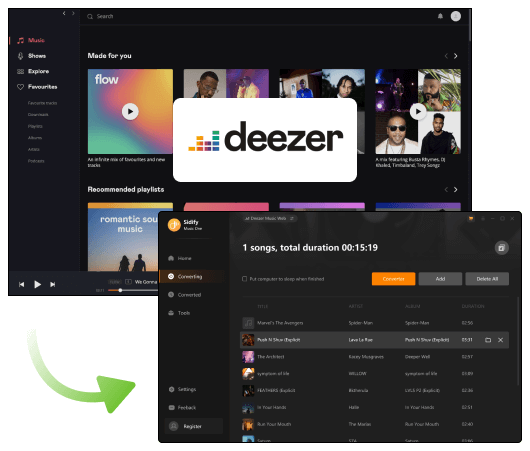This screenshot has width=530, height=451.
Task: Click the Register button in Sidify
Action: click(x=194, y=426)
